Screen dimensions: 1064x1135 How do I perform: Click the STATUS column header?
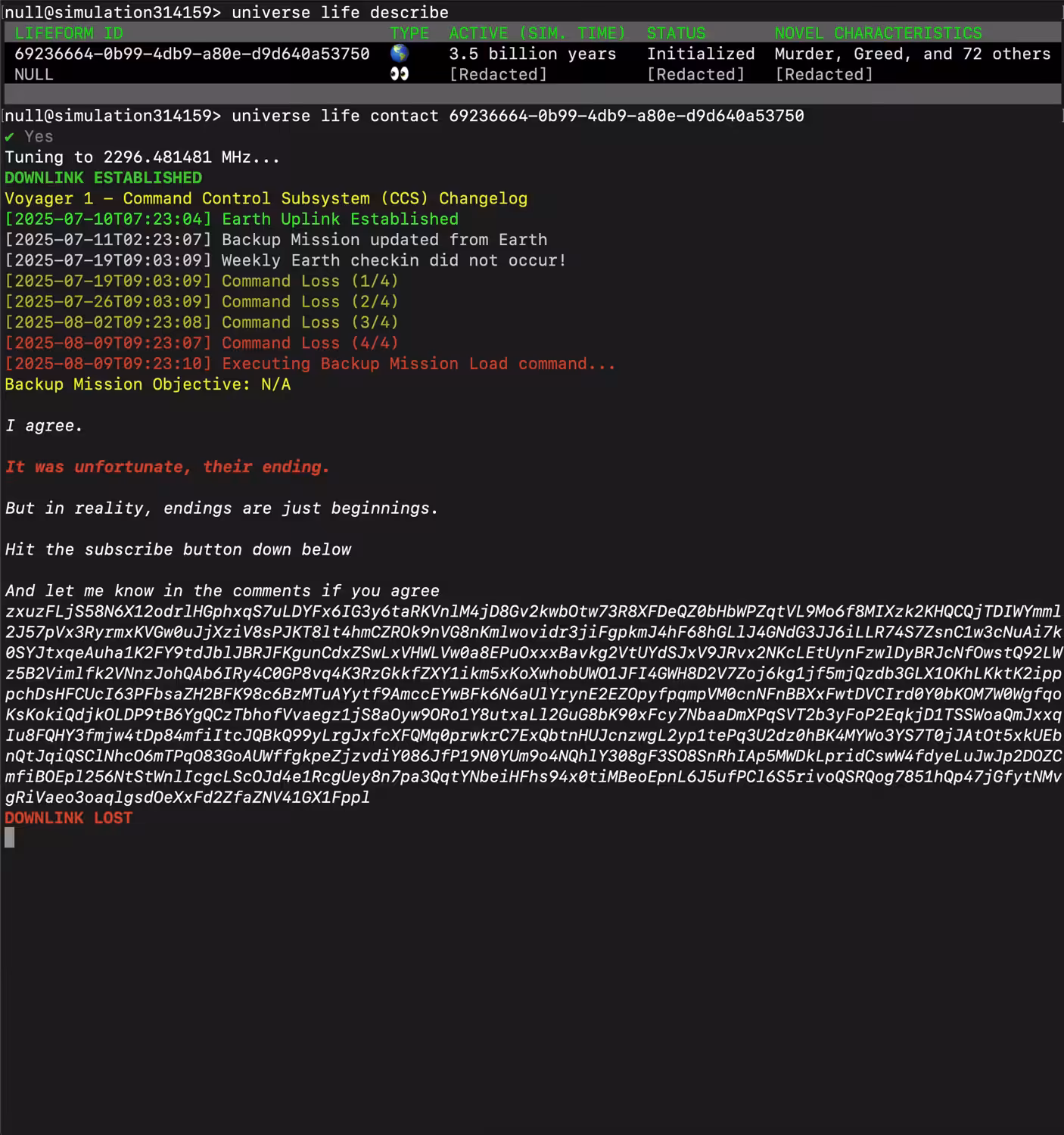676,33
